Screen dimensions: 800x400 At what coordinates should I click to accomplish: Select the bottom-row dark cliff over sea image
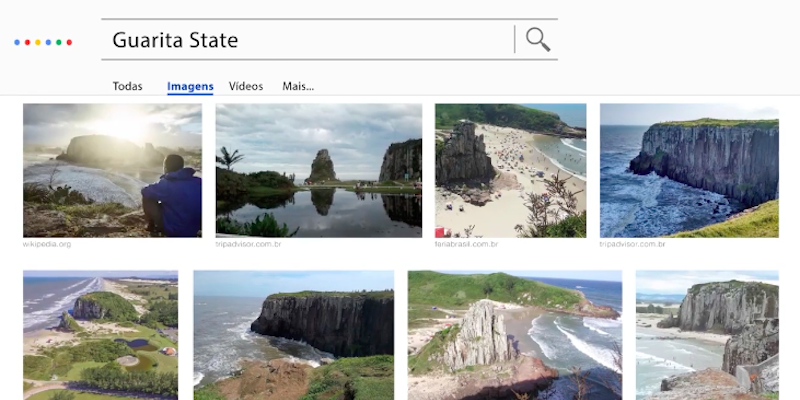(x=293, y=335)
